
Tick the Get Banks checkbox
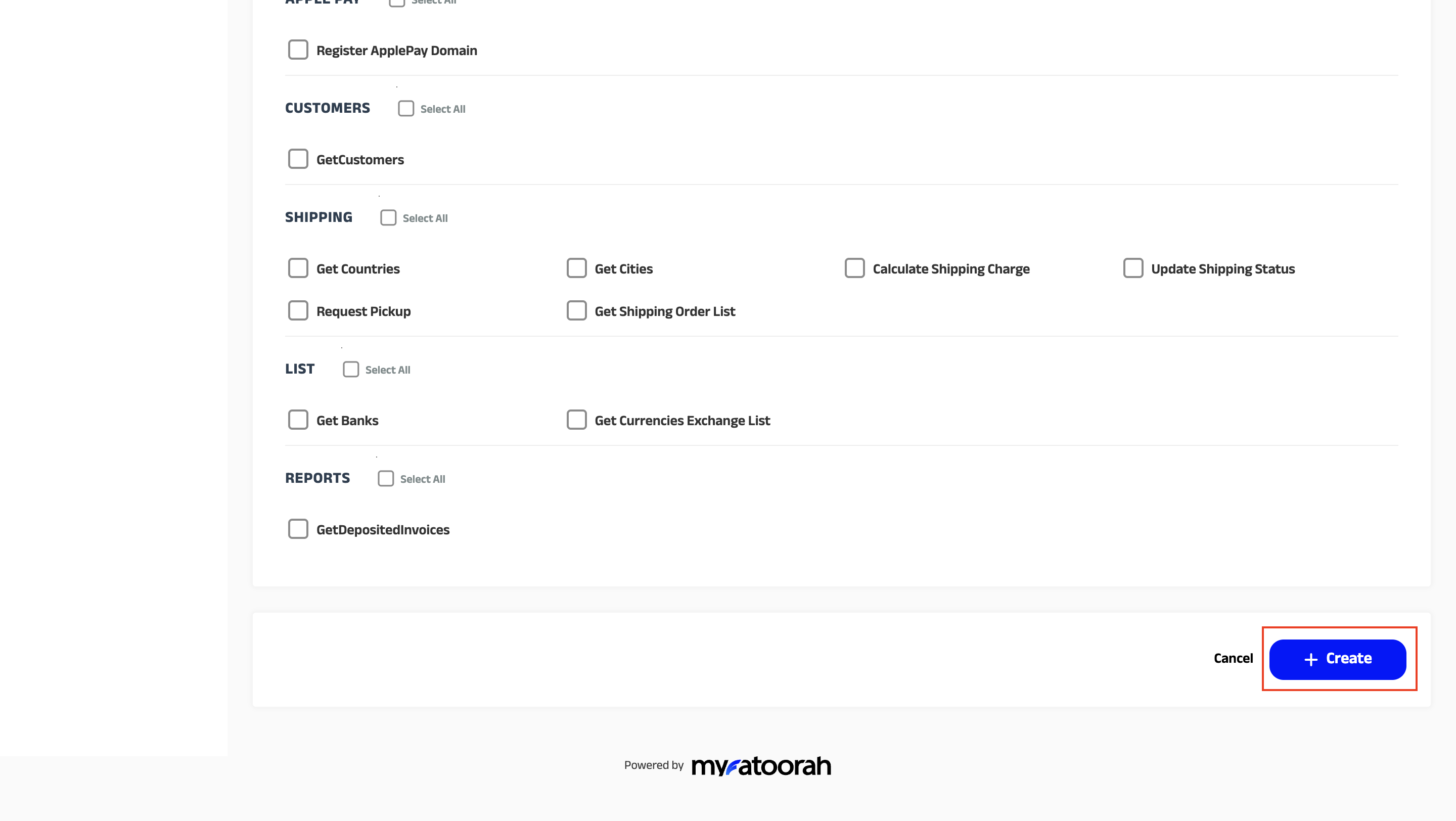tap(298, 420)
